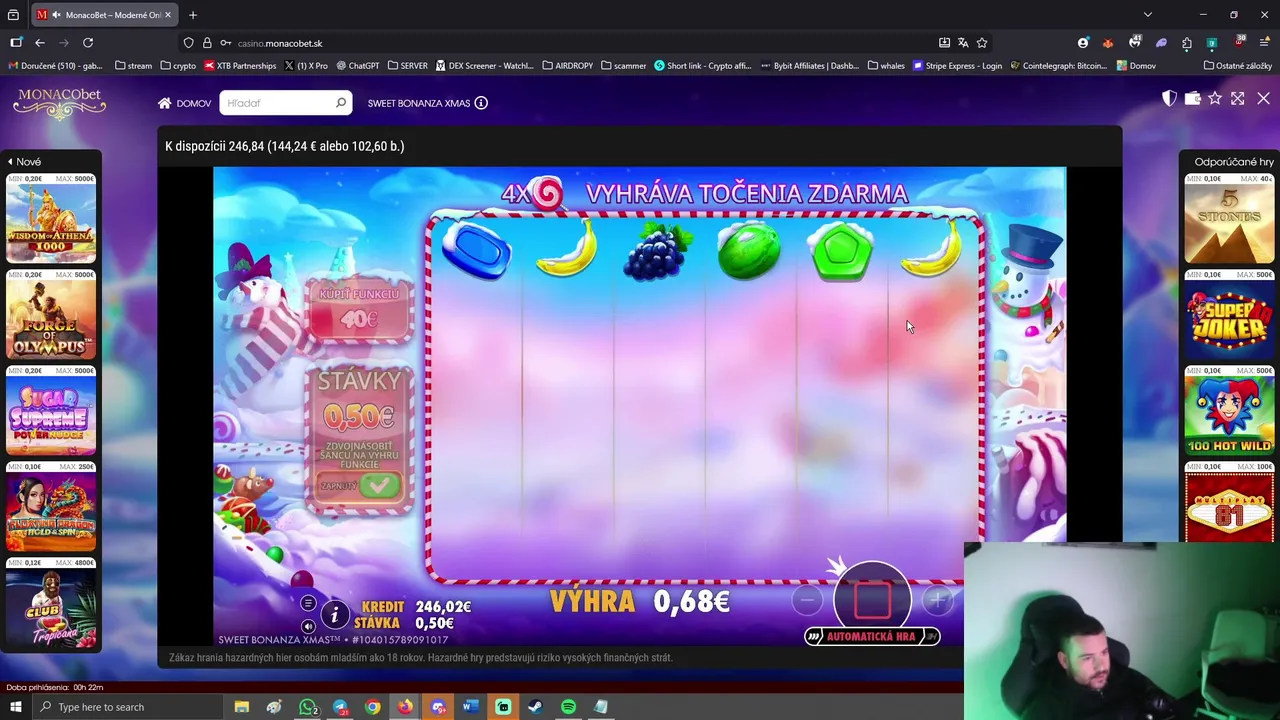Click the shield icon in casino header
Image resolution: width=1280 pixels, height=720 pixels.
pos(1169,98)
